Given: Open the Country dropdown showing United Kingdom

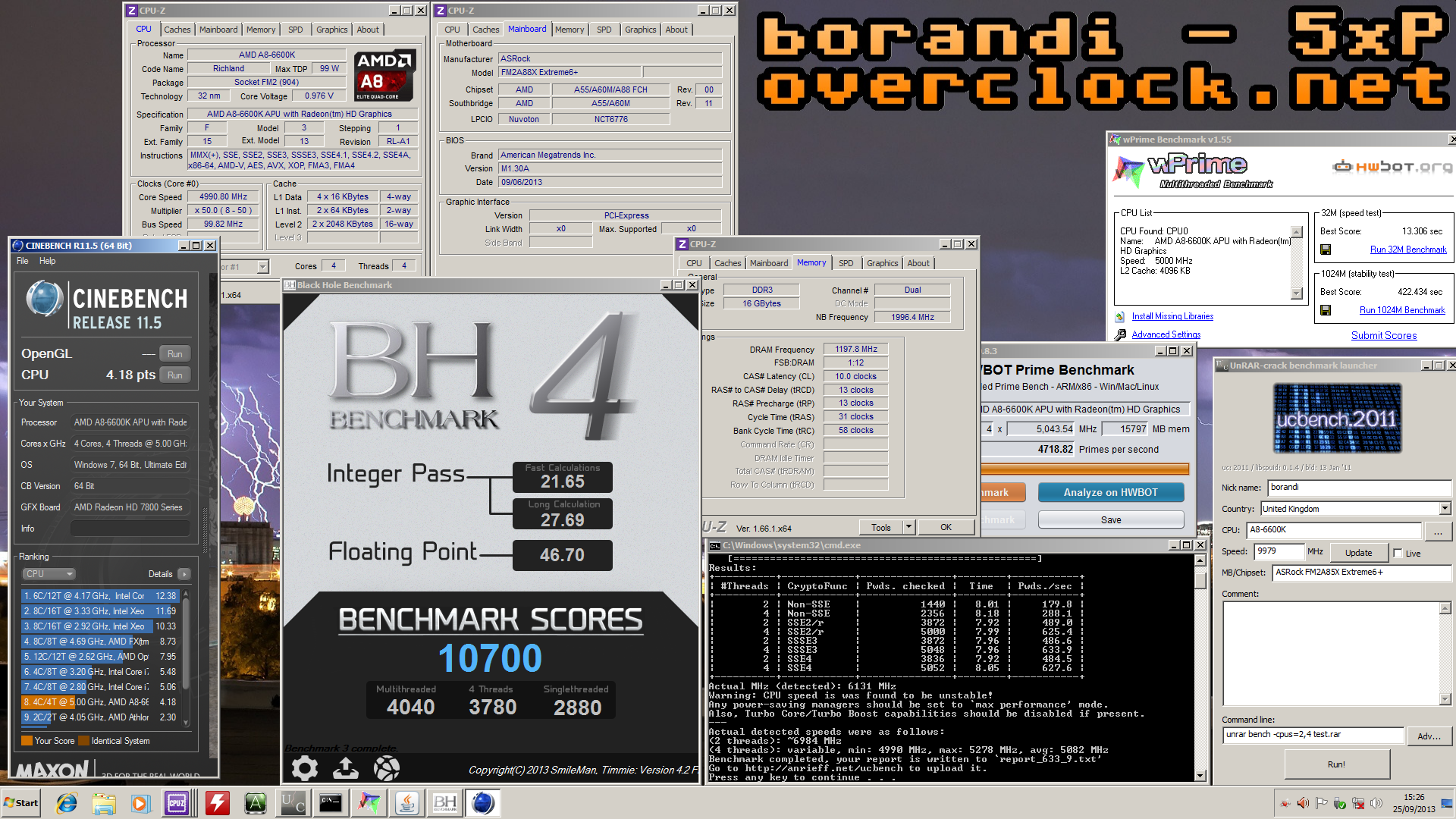Looking at the screenshot, I should pyautogui.click(x=1445, y=509).
